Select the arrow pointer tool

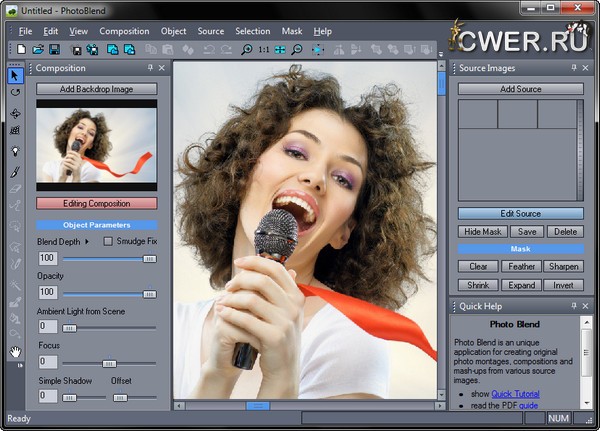click(15, 75)
